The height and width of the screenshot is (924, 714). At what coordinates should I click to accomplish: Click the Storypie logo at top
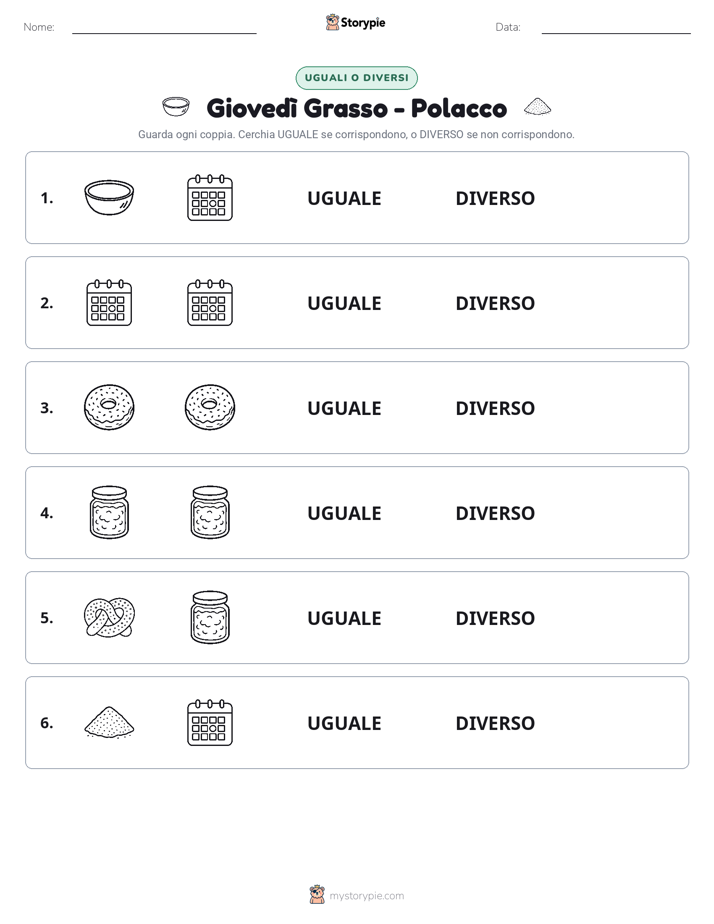coord(355,22)
